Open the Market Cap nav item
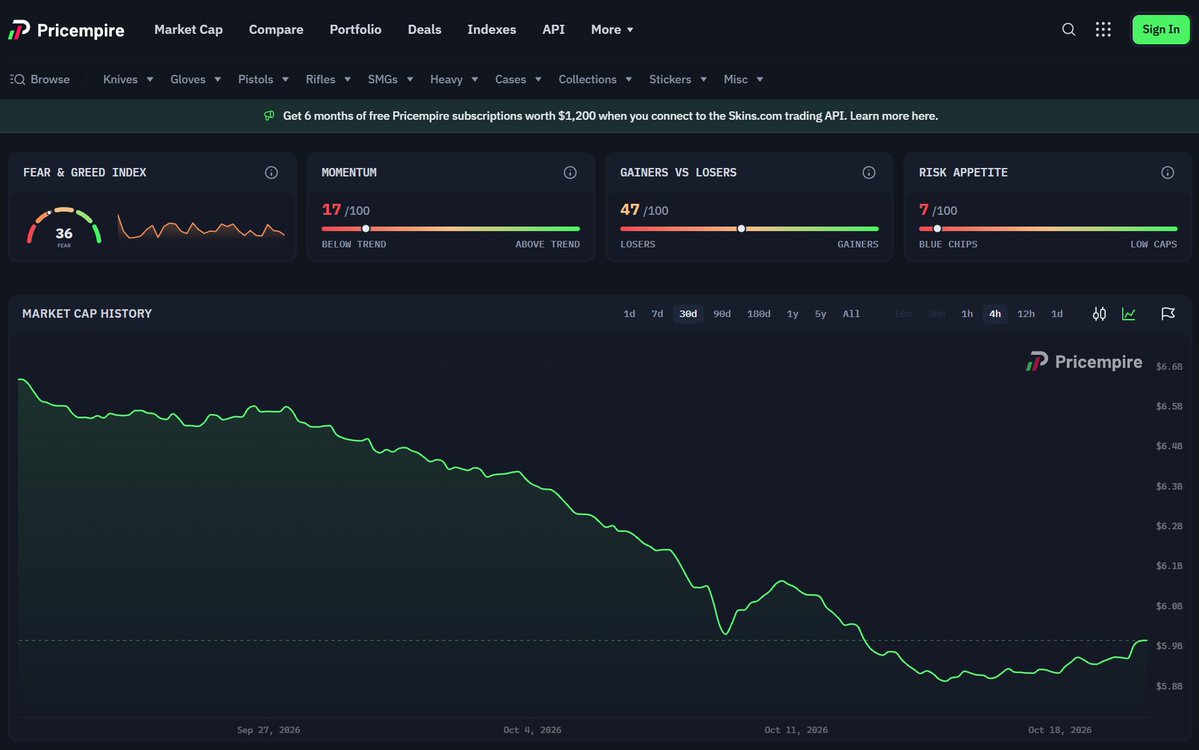The height and width of the screenshot is (750, 1199). [188, 29]
